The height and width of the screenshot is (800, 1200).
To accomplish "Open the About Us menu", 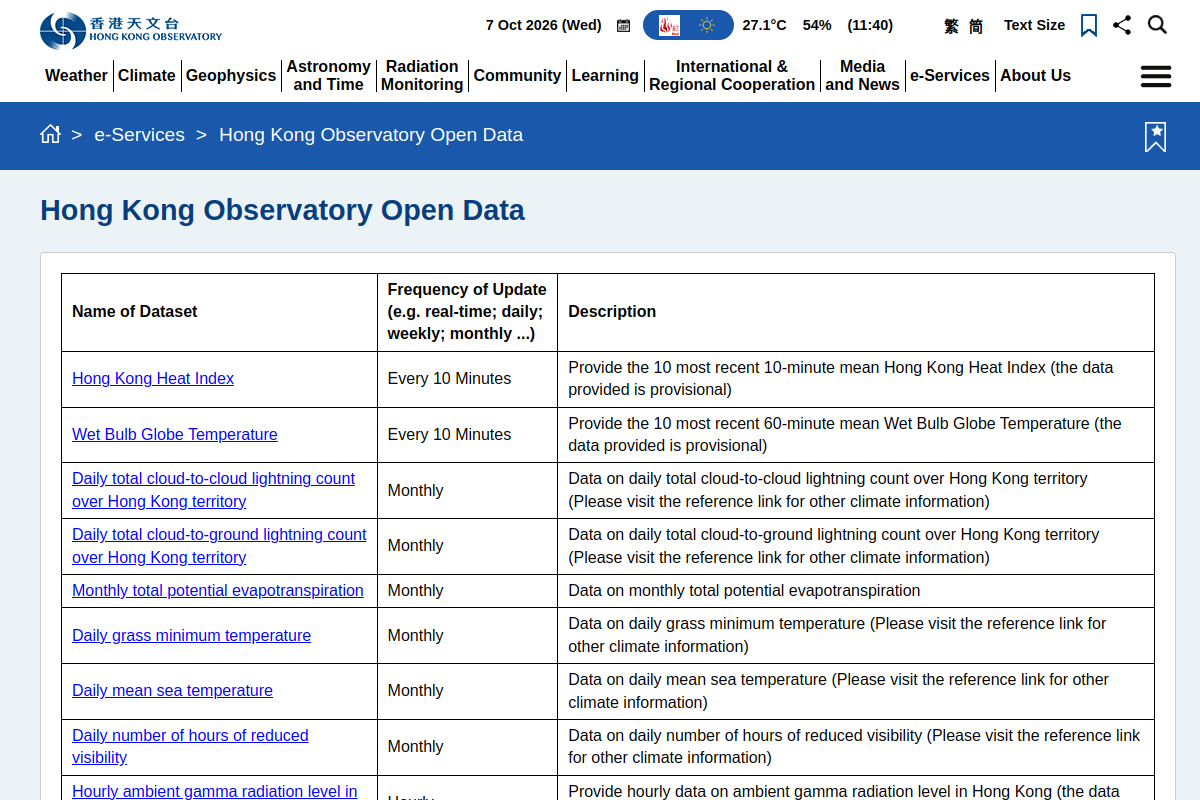I will tap(1035, 76).
